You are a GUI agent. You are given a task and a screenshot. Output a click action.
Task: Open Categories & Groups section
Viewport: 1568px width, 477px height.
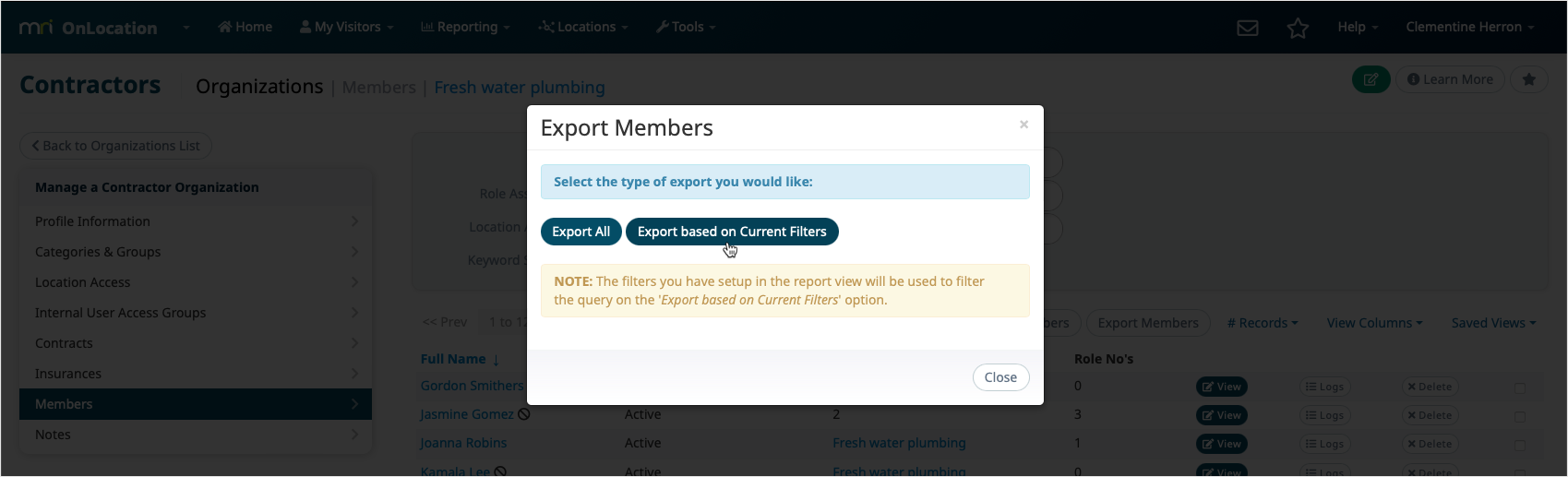click(196, 252)
